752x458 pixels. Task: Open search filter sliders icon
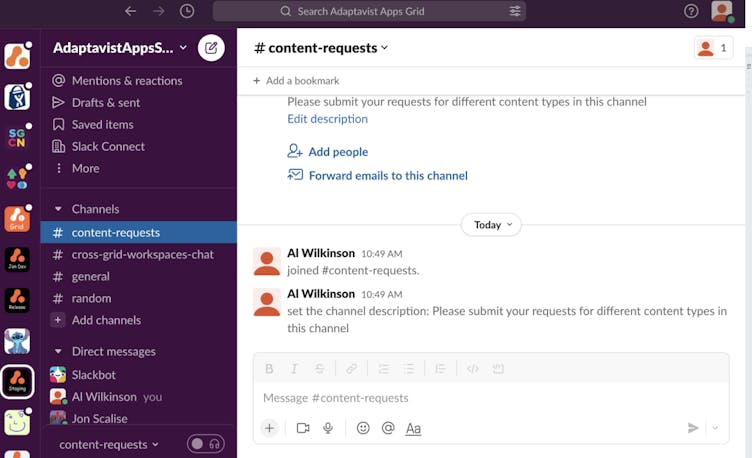515,11
